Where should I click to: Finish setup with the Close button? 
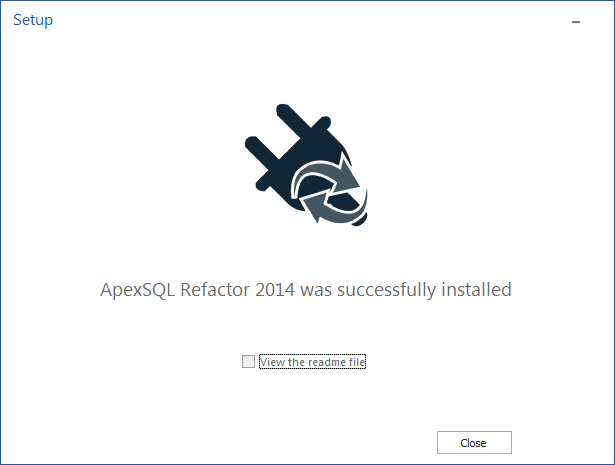click(474, 443)
